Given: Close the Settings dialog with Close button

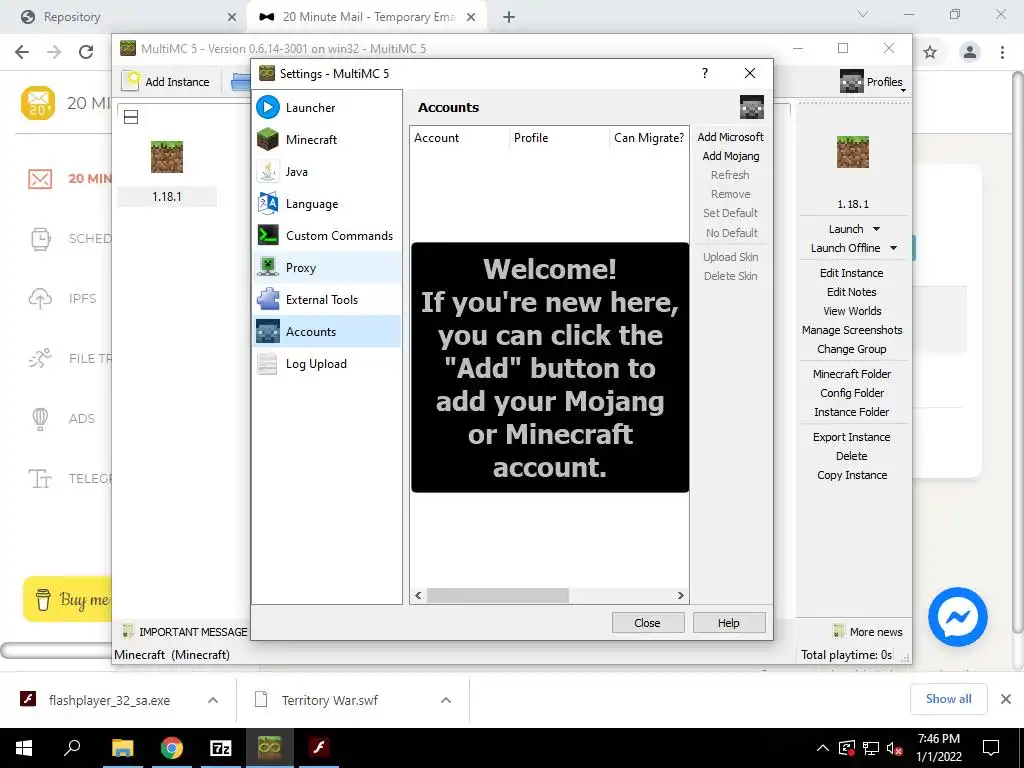Looking at the screenshot, I should click(x=648, y=623).
